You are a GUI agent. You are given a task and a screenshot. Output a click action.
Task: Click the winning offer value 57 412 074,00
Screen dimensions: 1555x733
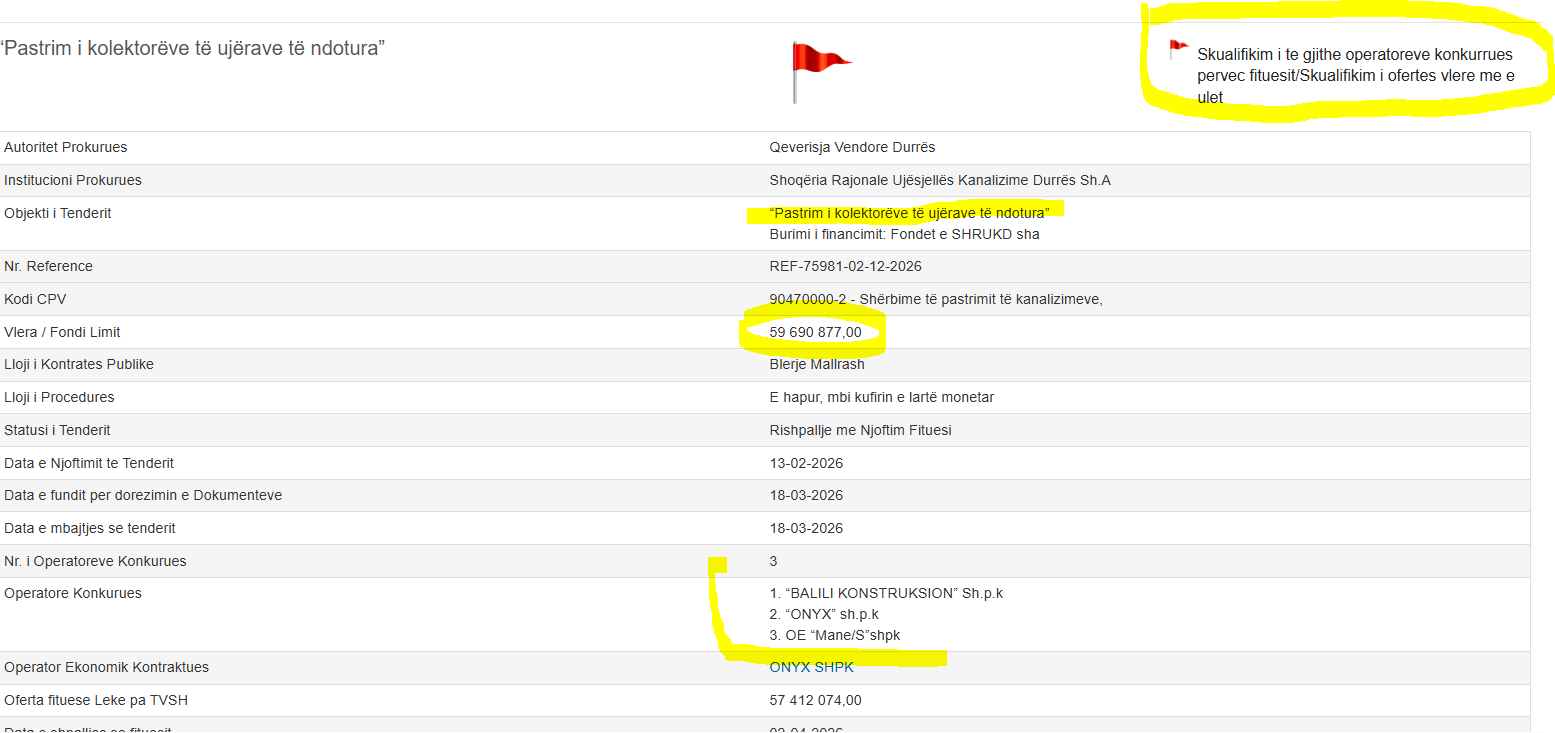(815, 700)
